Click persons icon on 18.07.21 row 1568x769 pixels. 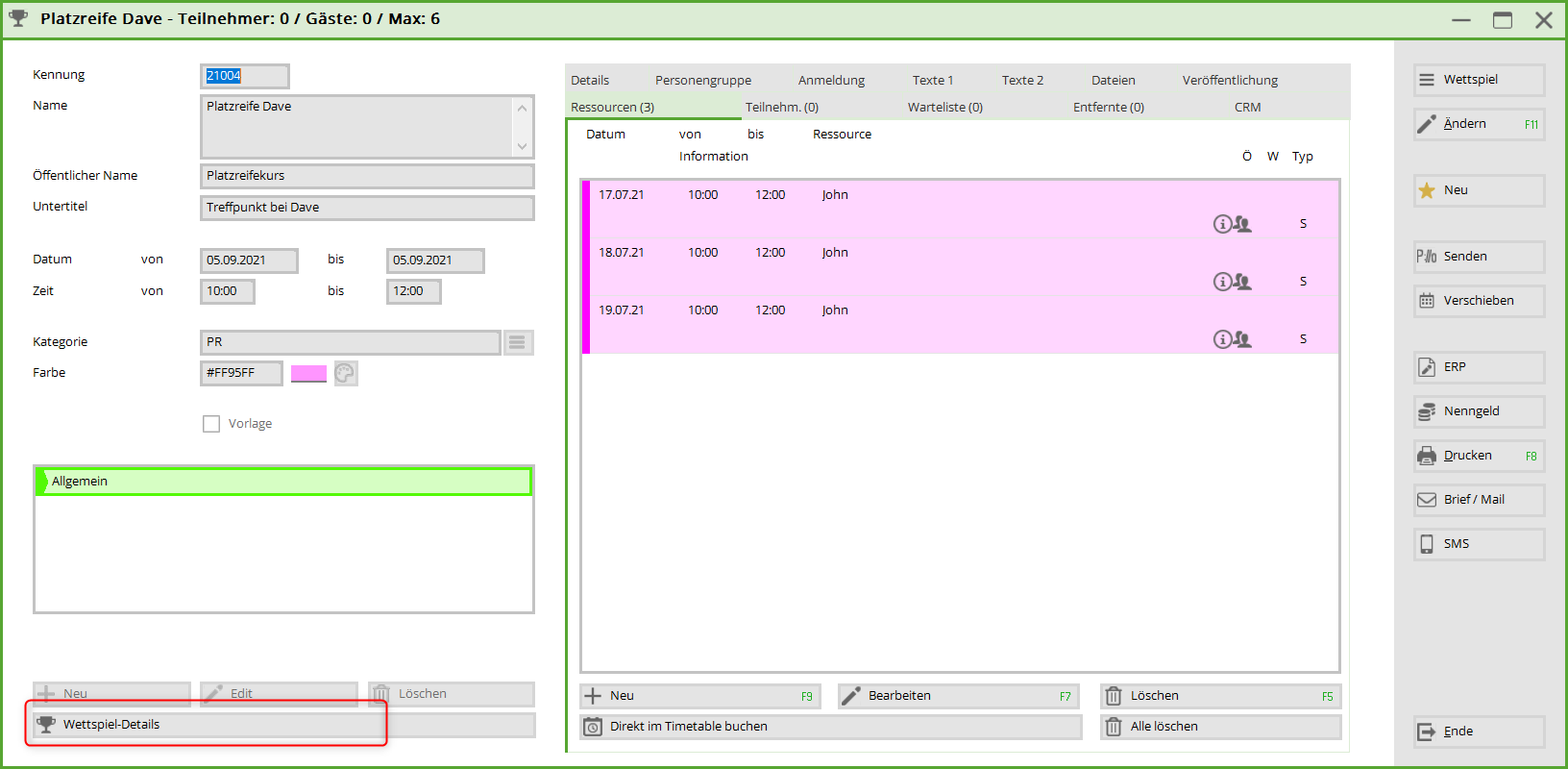pyautogui.click(x=1242, y=282)
